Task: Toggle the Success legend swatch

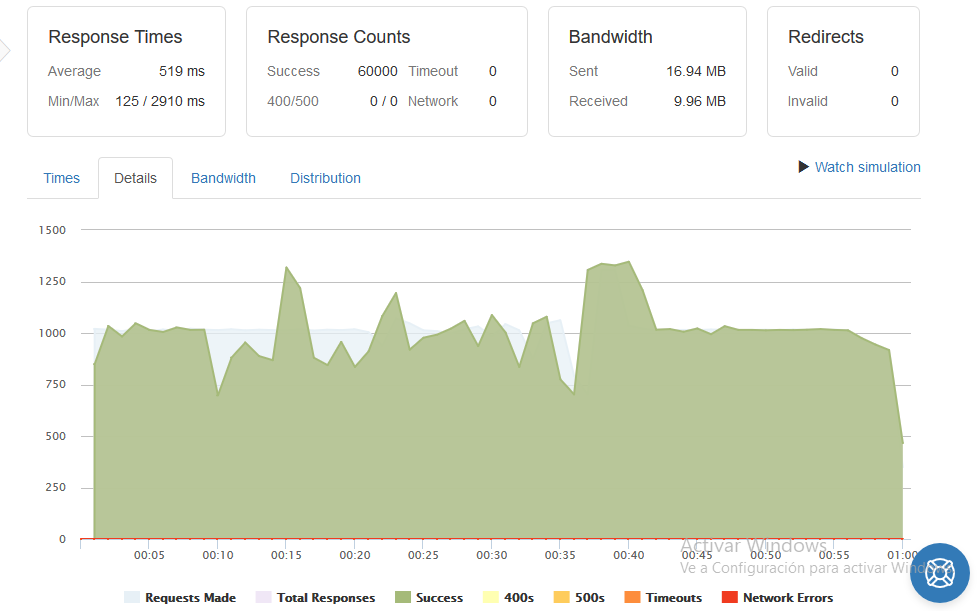Action: coord(403,597)
